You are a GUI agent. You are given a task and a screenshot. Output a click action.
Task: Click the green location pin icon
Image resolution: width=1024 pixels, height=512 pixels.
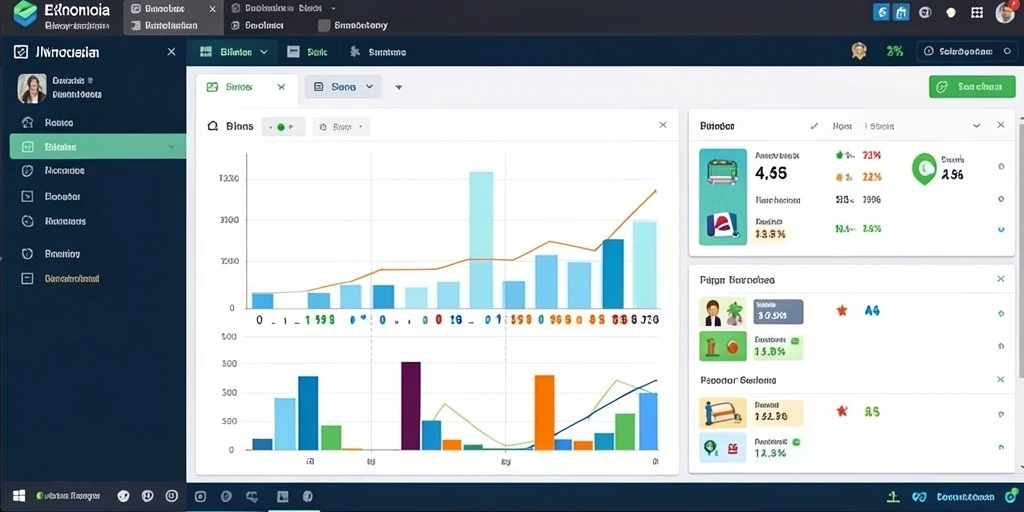[x=923, y=169]
